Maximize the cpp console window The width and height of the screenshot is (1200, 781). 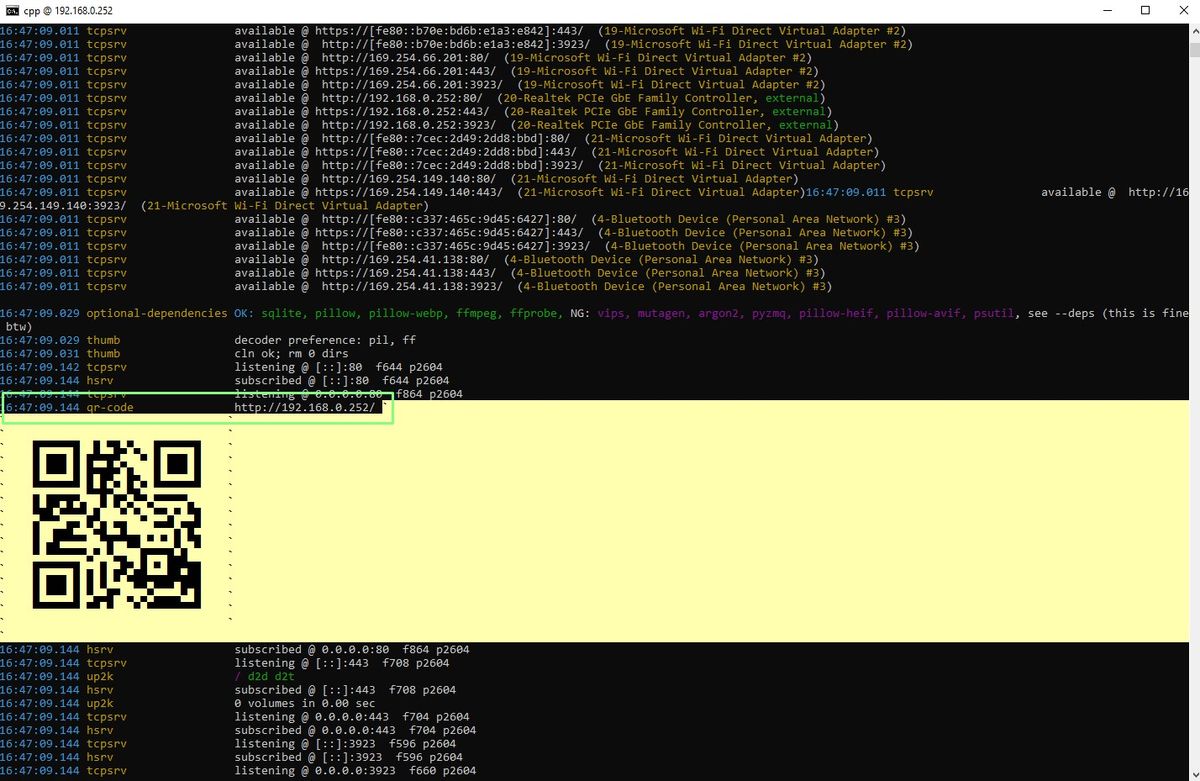(x=1145, y=11)
